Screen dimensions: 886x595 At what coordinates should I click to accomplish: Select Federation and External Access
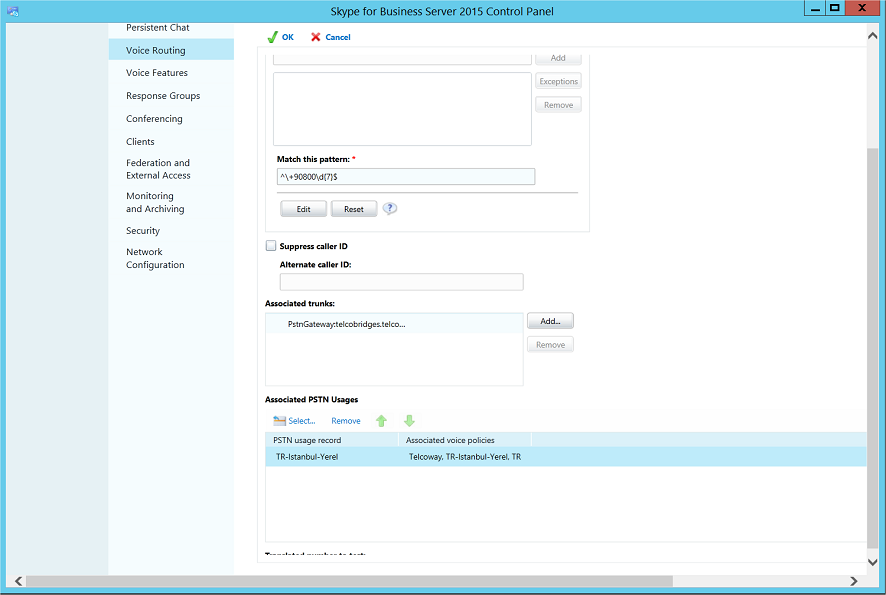point(158,169)
